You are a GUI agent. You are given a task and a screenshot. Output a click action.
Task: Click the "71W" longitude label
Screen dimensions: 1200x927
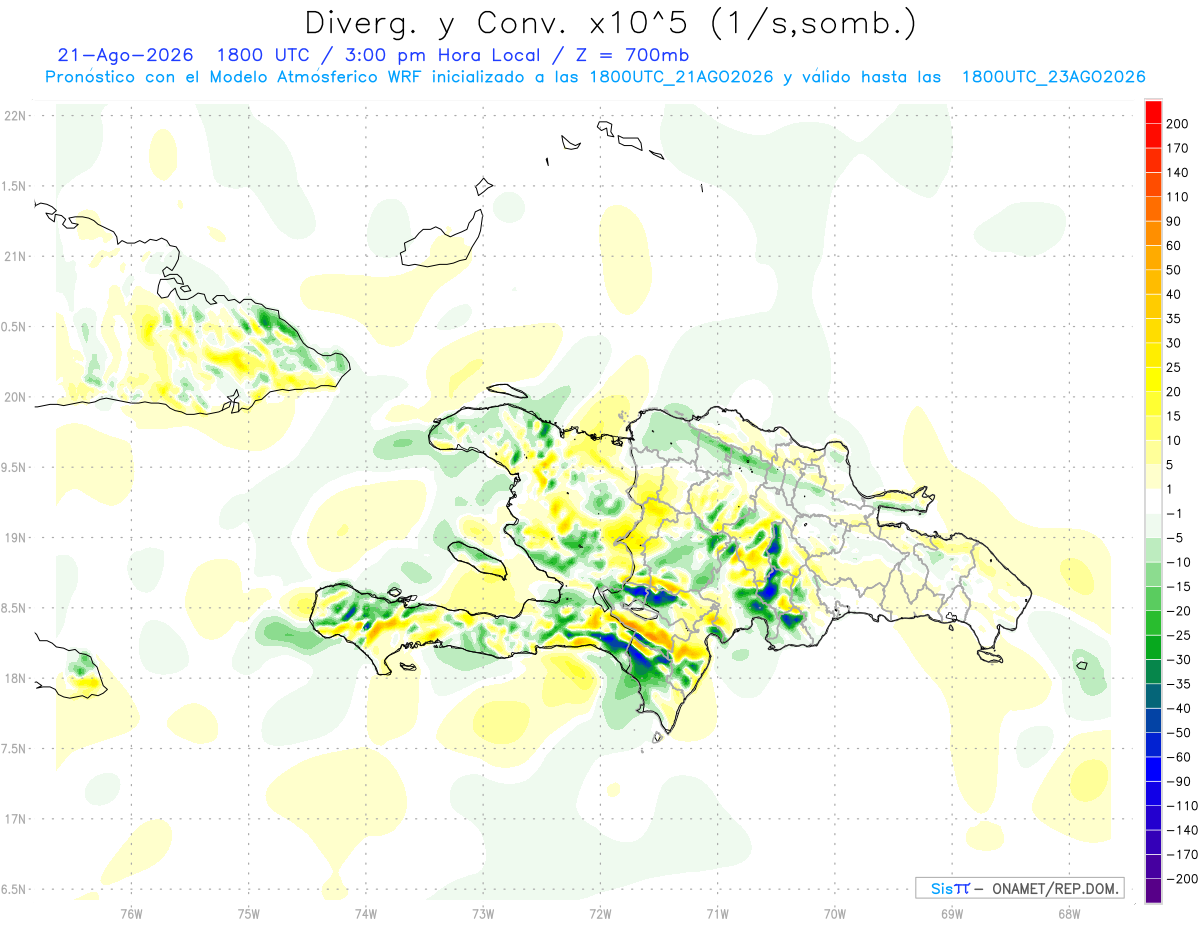click(717, 913)
